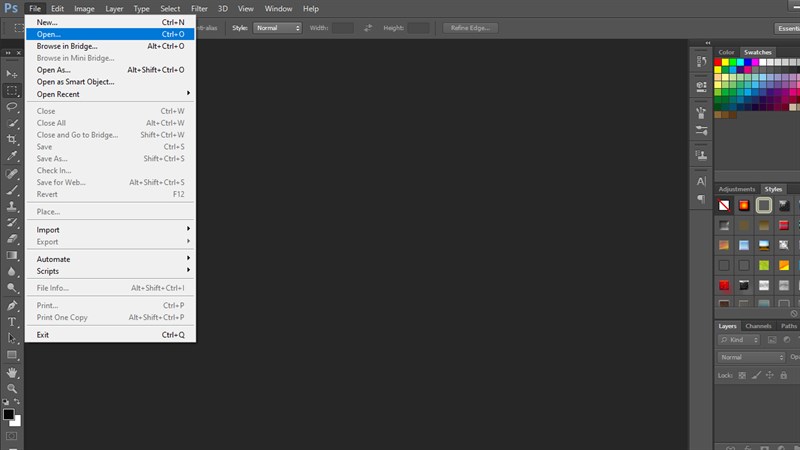The image size is (800, 450).
Task: Click the Width input field
Action: tap(342, 28)
